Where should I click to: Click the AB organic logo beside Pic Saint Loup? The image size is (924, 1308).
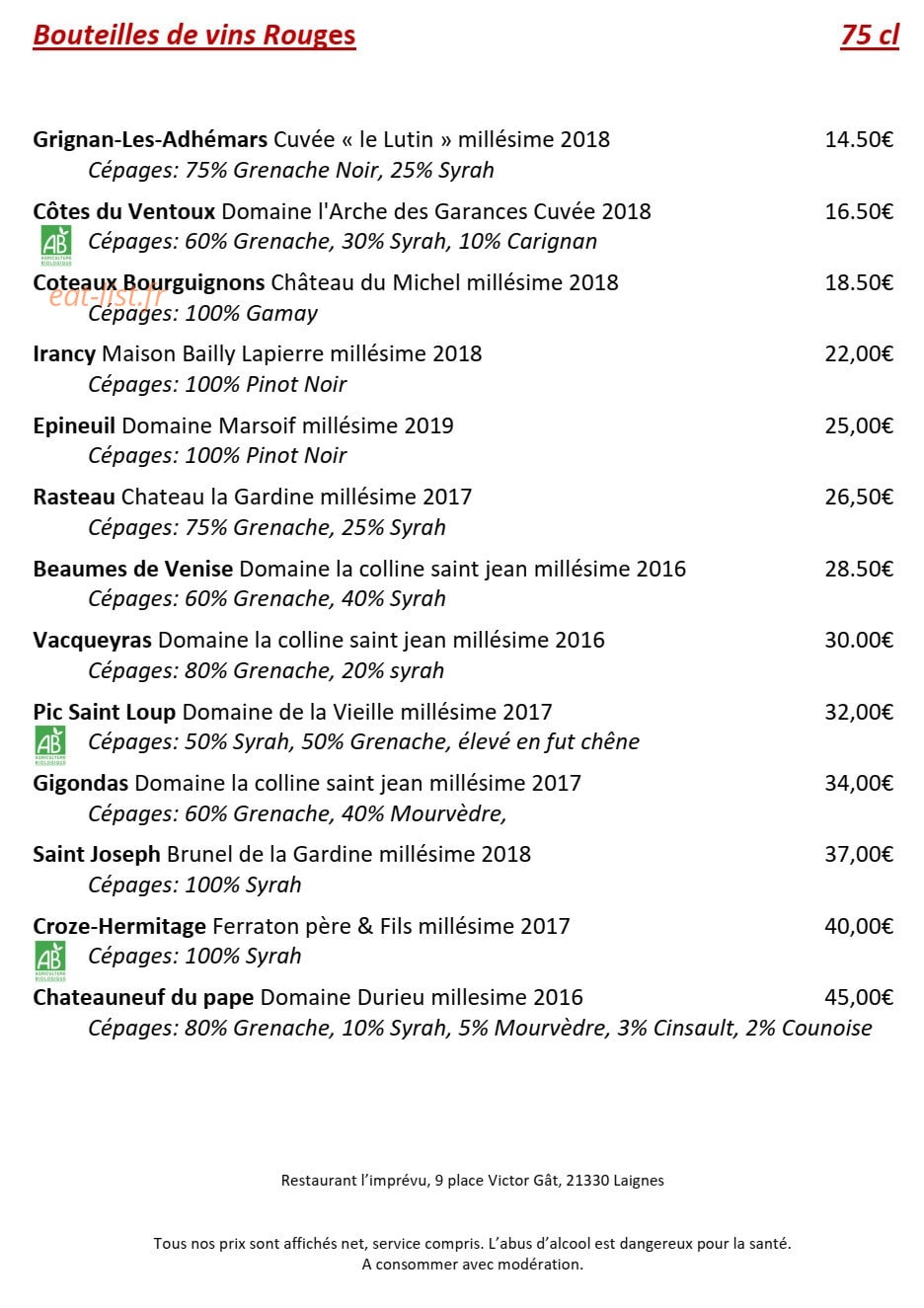click(x=49, y=746)
